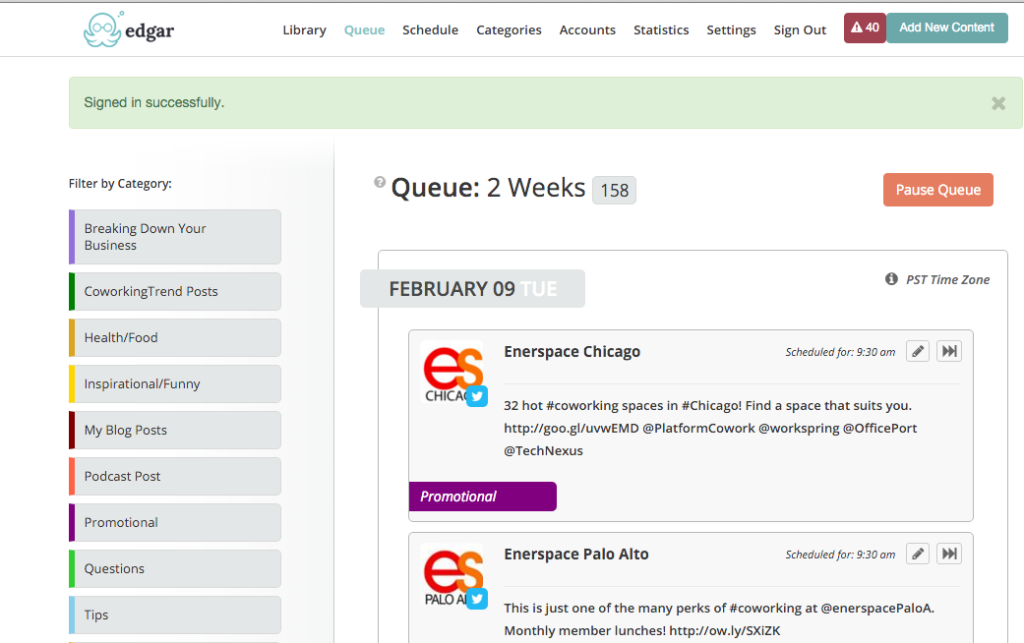Pause the queue
This screenshot has width=1024, height=643.
click(938, 190)
